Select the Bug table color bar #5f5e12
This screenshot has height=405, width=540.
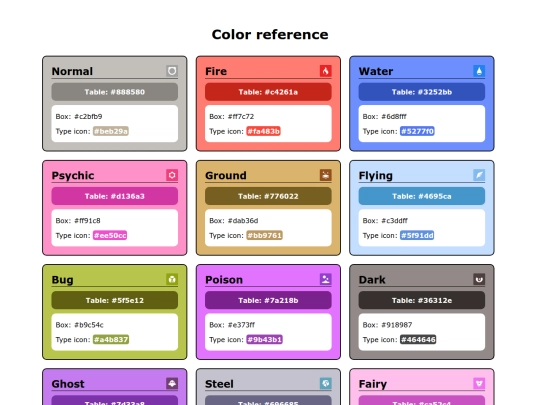click(115, 300)
